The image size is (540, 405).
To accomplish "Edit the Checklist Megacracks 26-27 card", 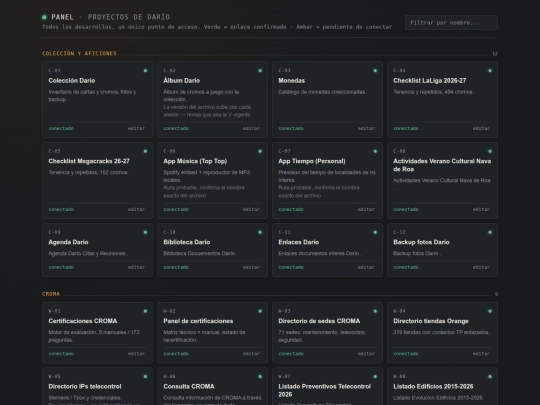I will click(136, 209).
